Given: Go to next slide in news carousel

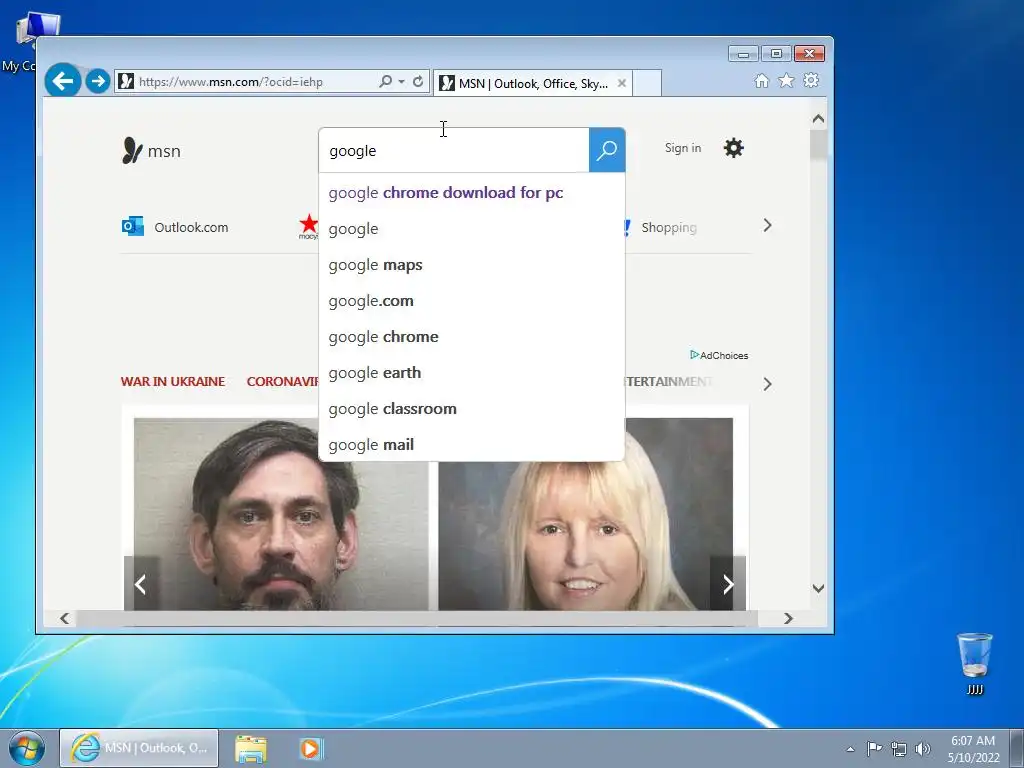Looking at the screenshot, I should click(728, 584).
